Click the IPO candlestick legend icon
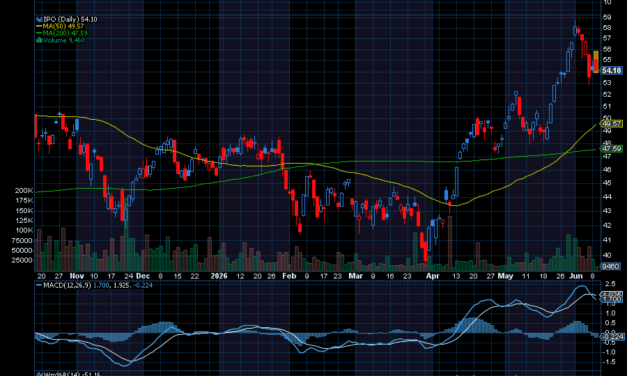627x376 pixels. (x=39, y=19)
